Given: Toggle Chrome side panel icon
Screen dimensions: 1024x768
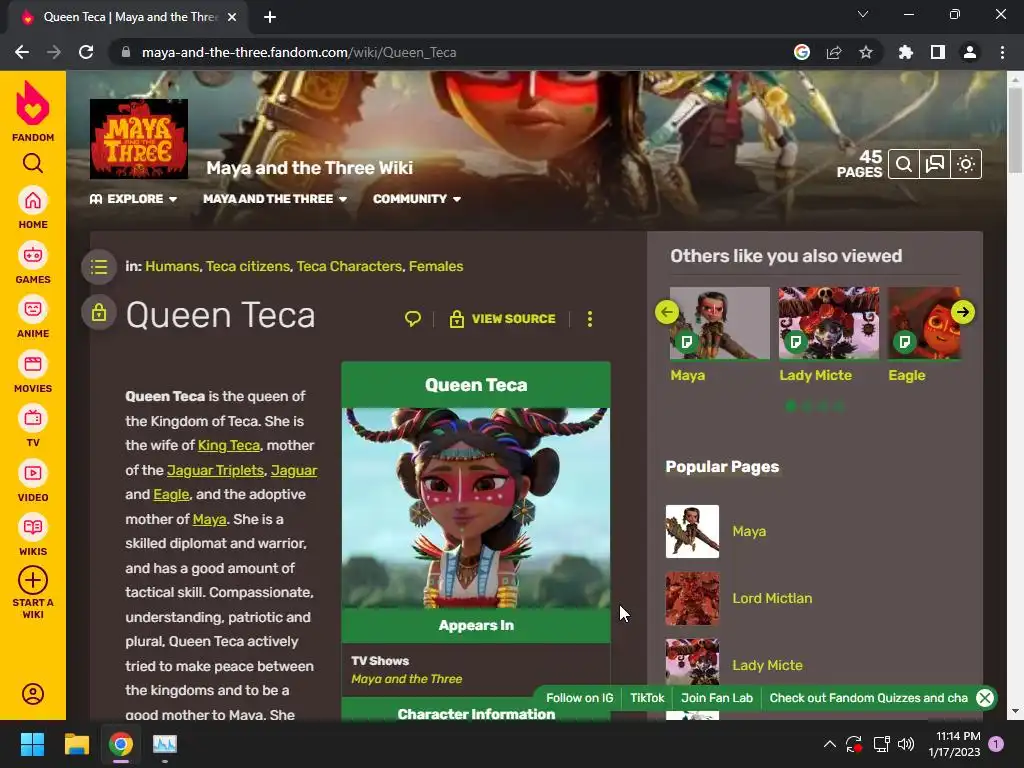Looking at the screenshot, I should pos(938,52).
